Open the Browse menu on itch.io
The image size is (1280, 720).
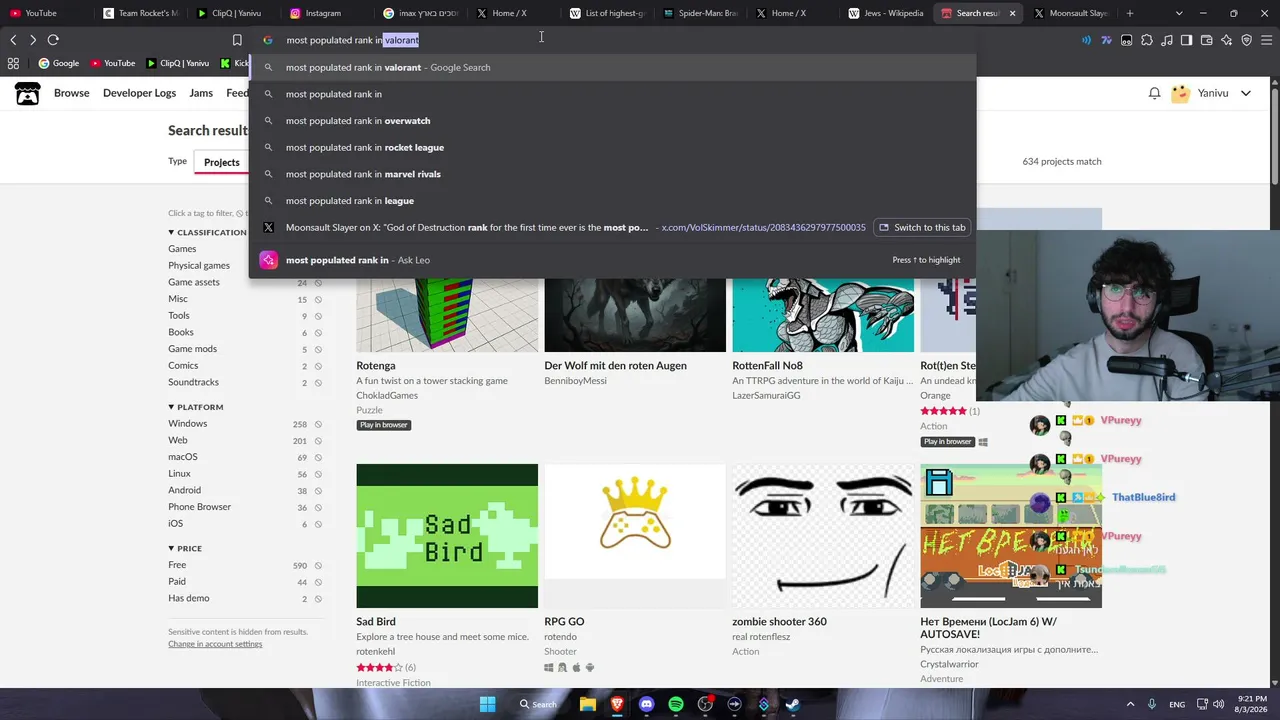[x=72, y=93]
